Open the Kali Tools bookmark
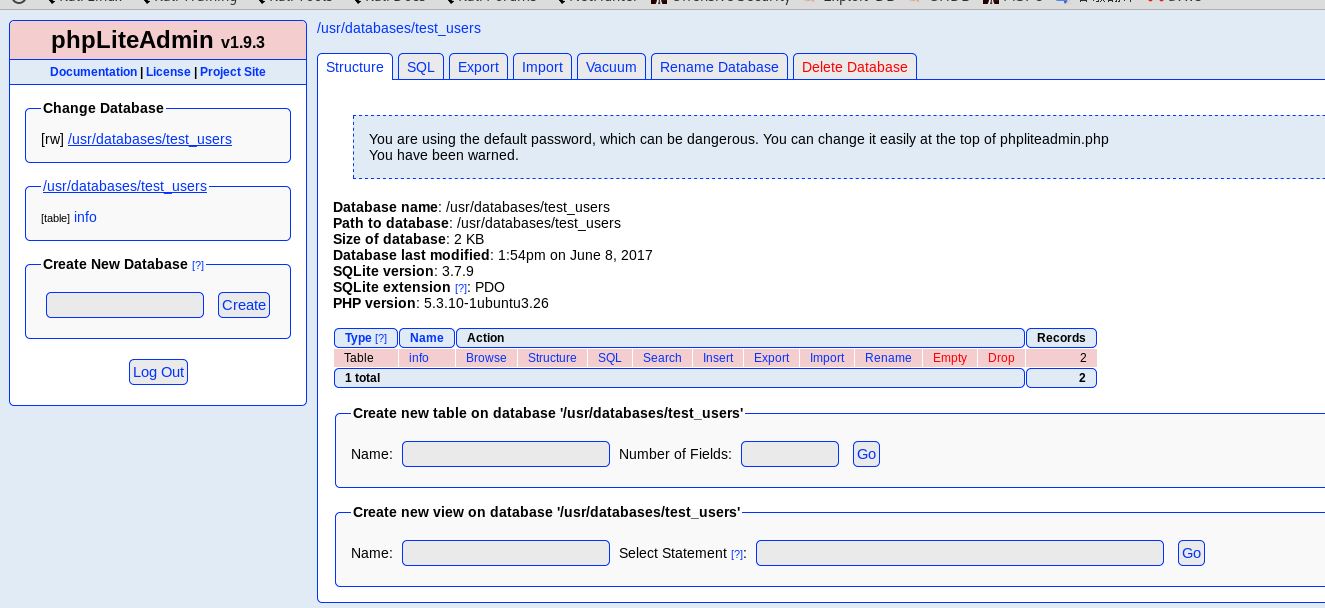The image size is (1325, 608). pos(299,0)
